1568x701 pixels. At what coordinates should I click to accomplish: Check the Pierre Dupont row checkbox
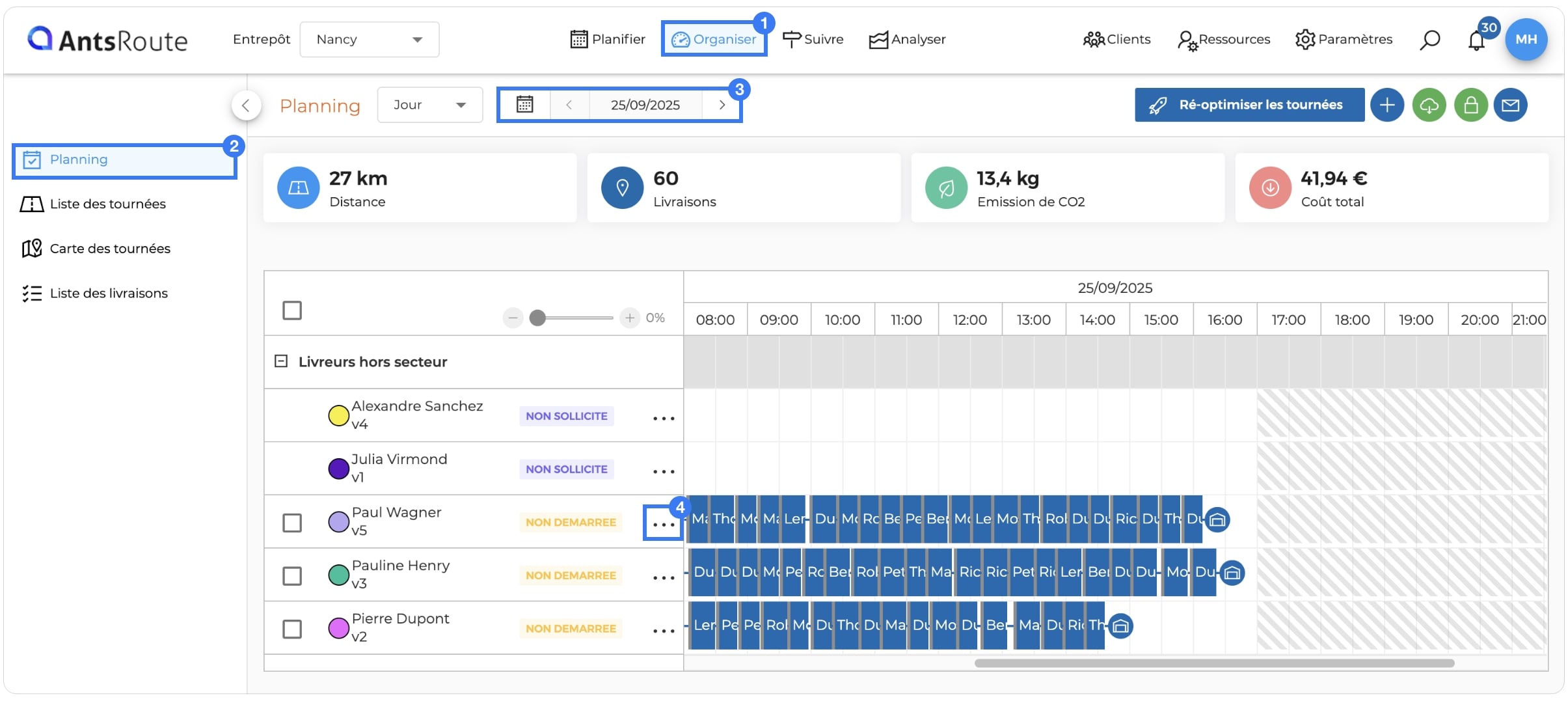click(x=292, y=629)
